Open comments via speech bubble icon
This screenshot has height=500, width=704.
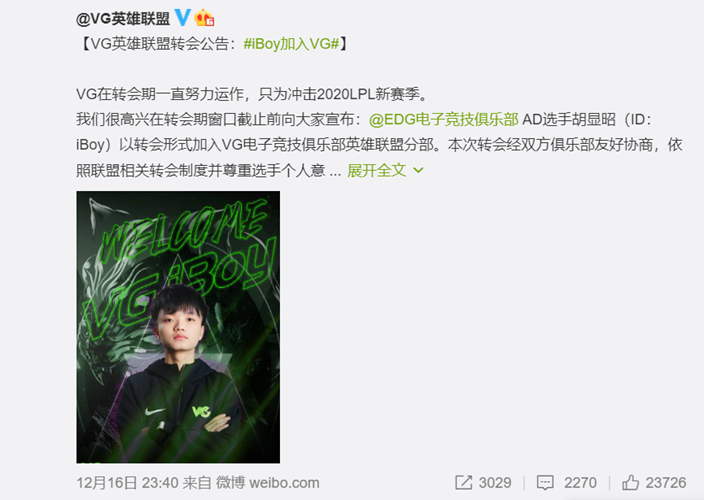(x=545, y=482)
